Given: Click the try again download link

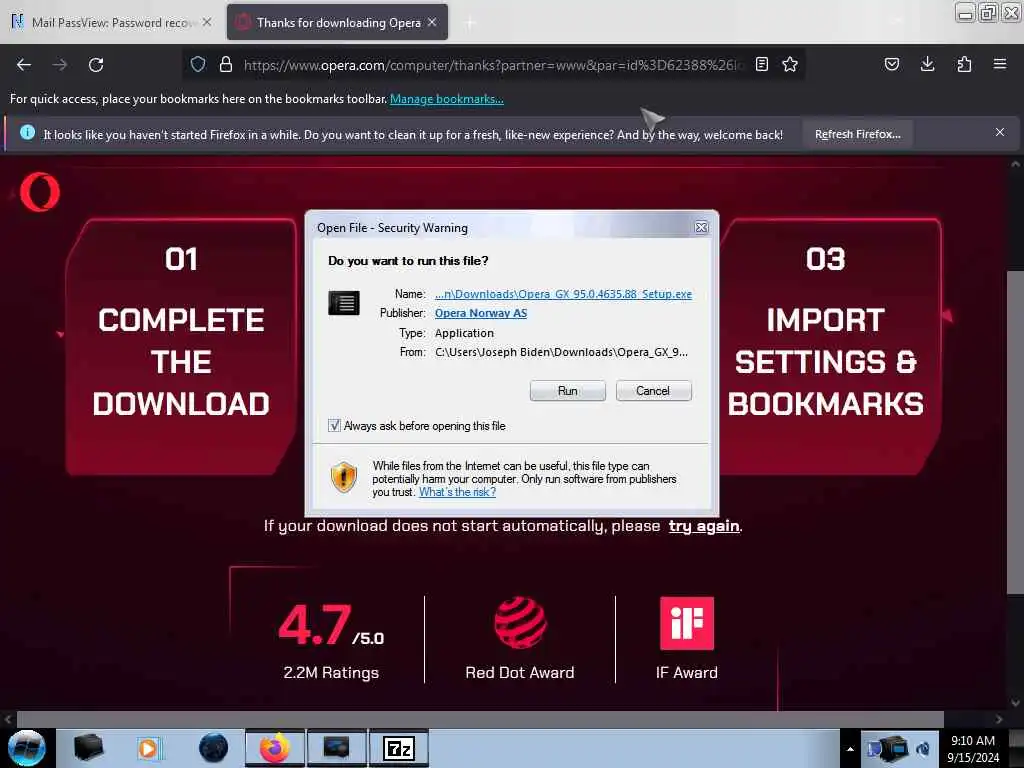Looking at the screenshot, I should tap(704, 526).
